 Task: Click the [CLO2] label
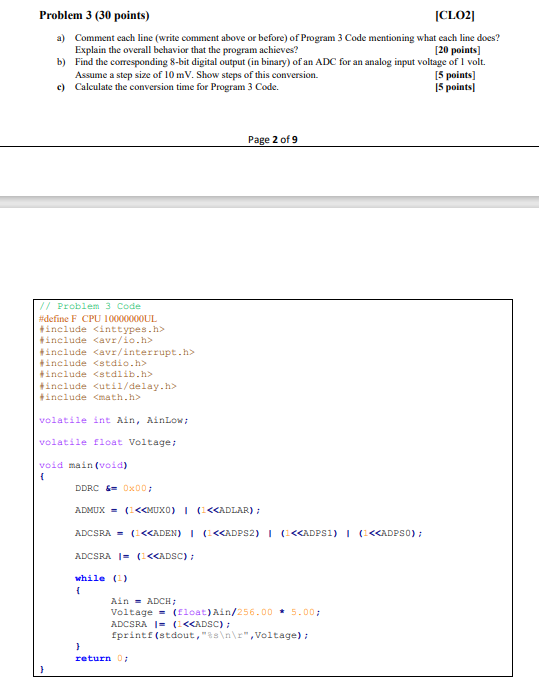pos(455,15)
